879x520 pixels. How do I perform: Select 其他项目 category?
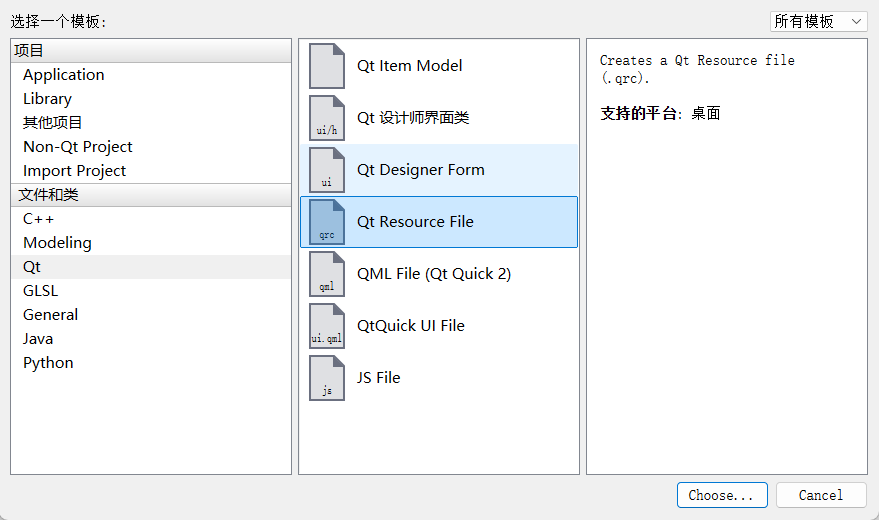point(151,123)
